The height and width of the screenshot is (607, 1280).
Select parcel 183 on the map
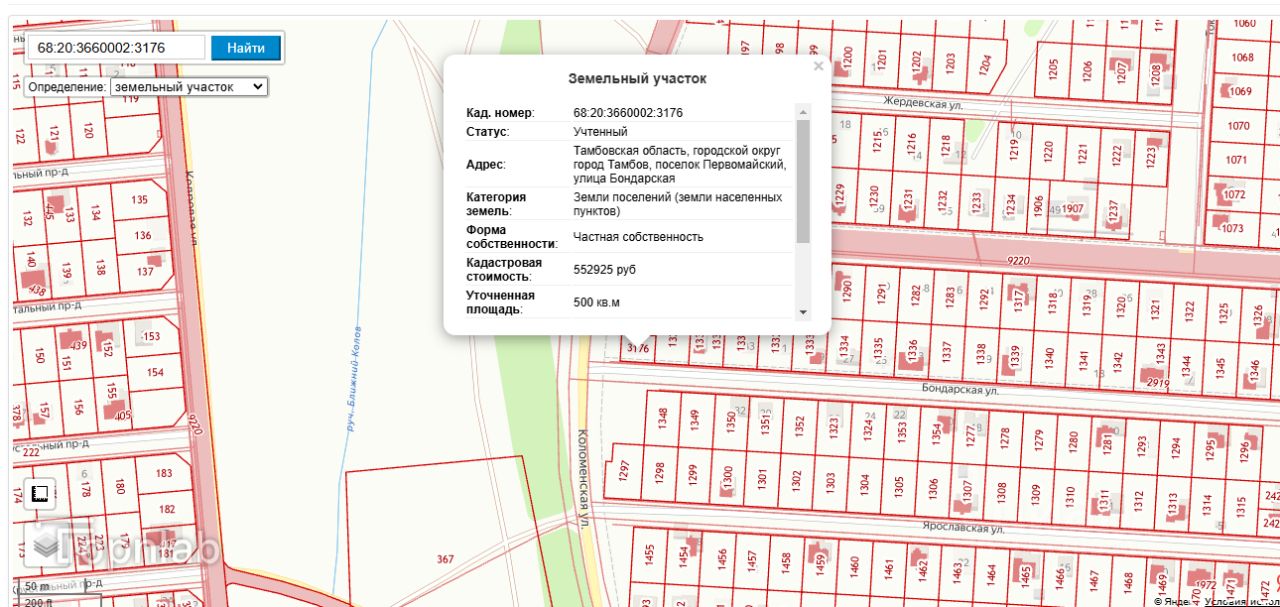[164, 473]
